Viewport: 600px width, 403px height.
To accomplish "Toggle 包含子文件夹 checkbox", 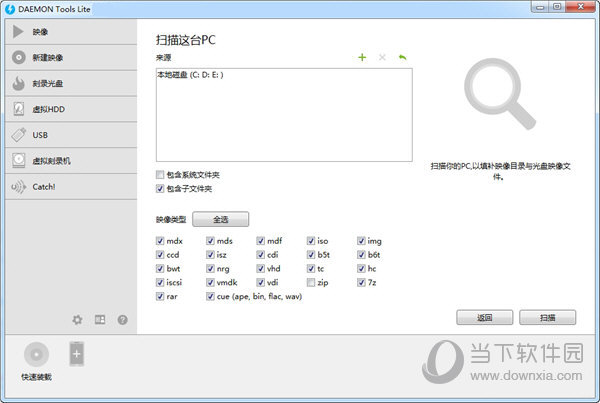I will tap(160, 189).
